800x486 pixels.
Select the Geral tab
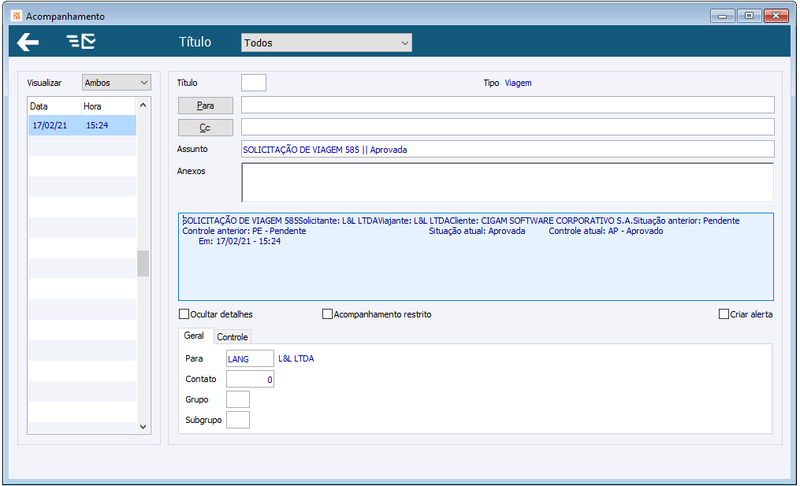194,336
